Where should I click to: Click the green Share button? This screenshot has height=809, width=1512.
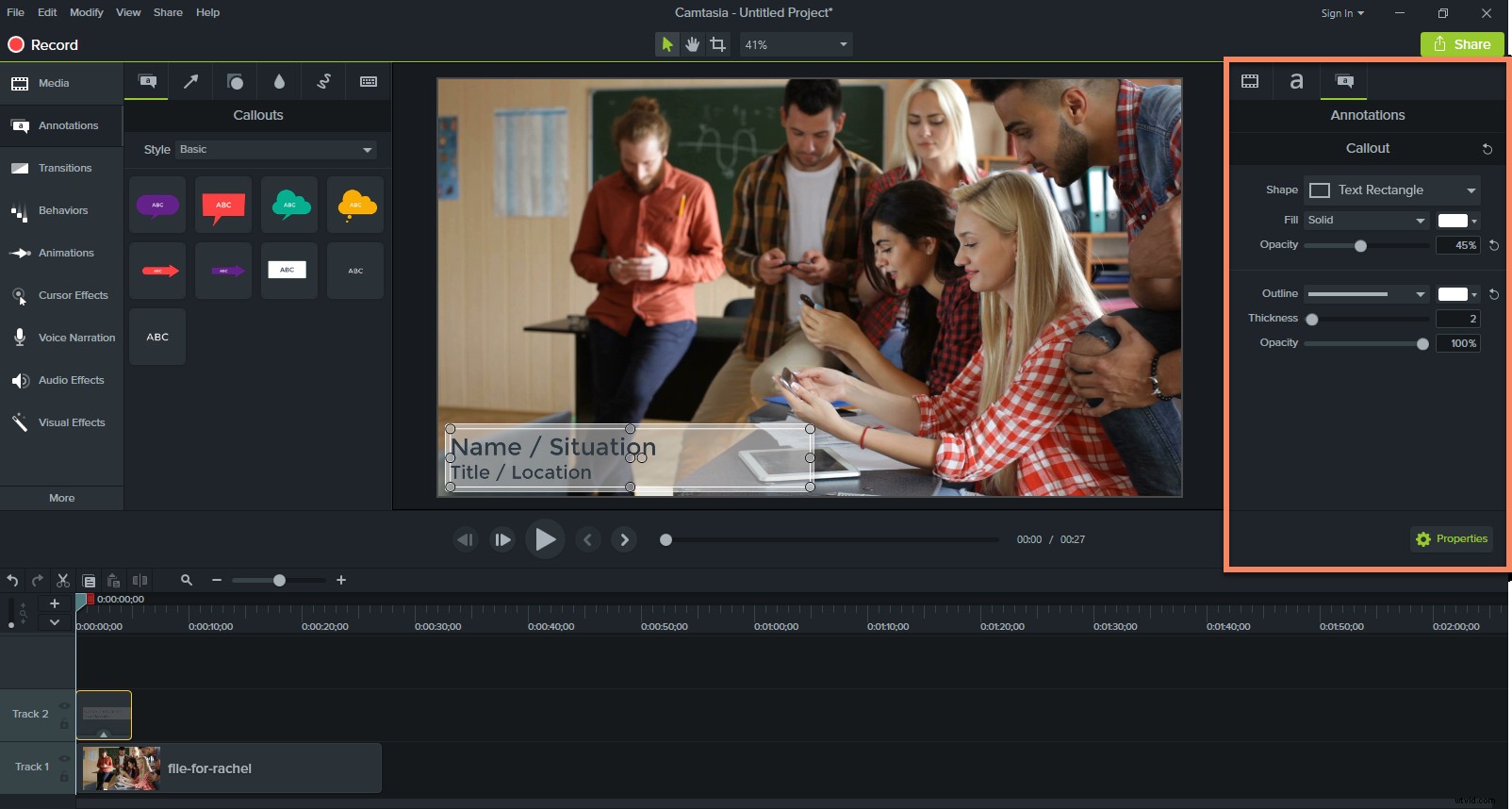[1462, 44]
